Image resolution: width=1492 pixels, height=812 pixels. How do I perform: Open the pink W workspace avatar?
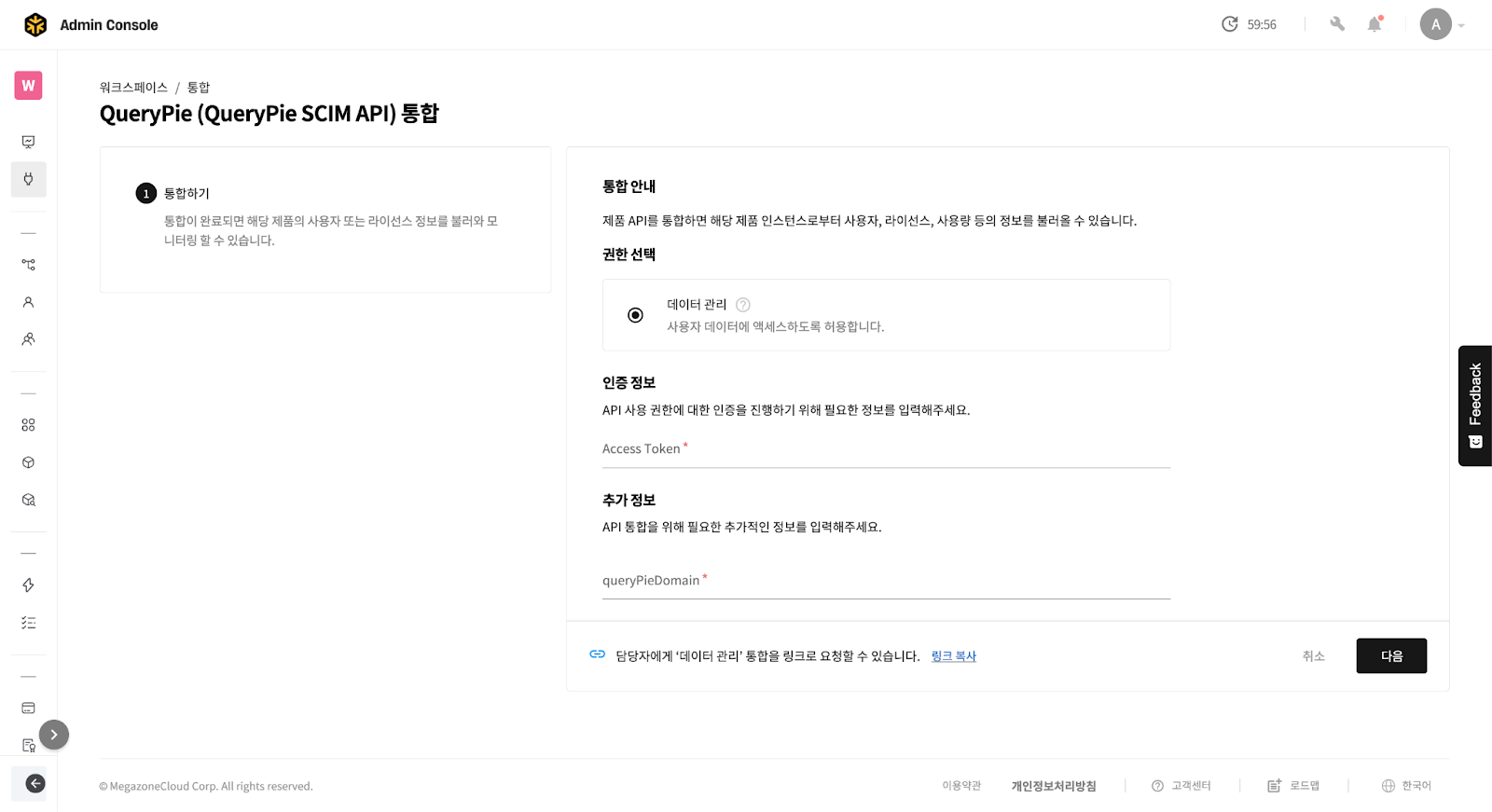pyautogui.click(x=29, y=86)
